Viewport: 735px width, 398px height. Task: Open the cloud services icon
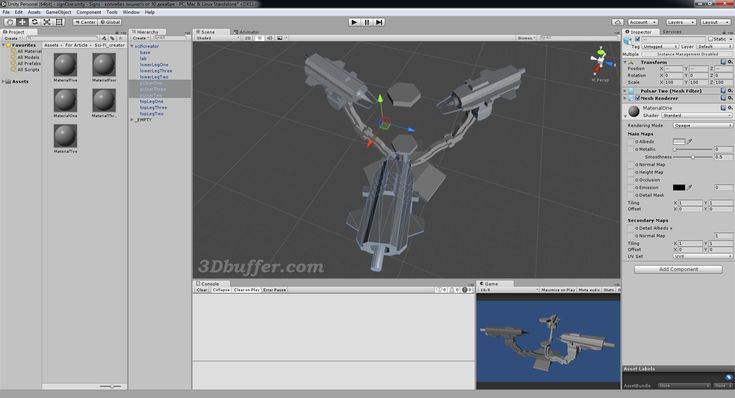[x=618, y=22]
